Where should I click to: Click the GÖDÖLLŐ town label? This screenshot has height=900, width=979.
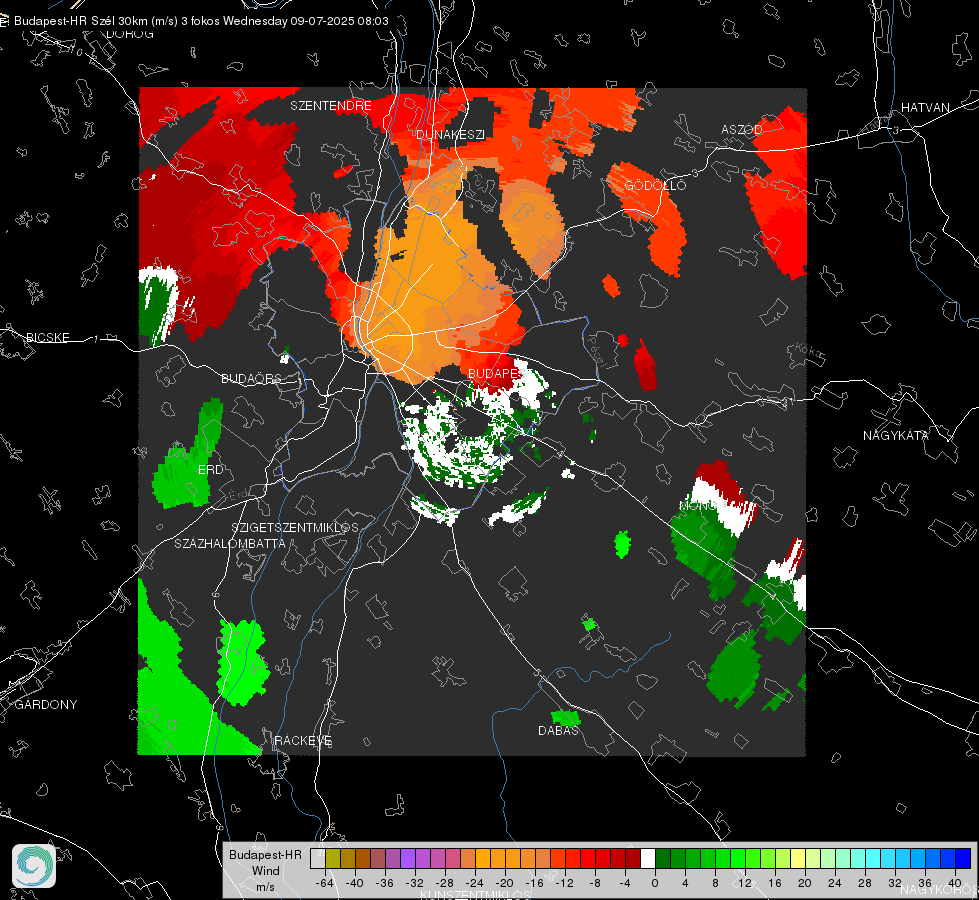[655, 185]
